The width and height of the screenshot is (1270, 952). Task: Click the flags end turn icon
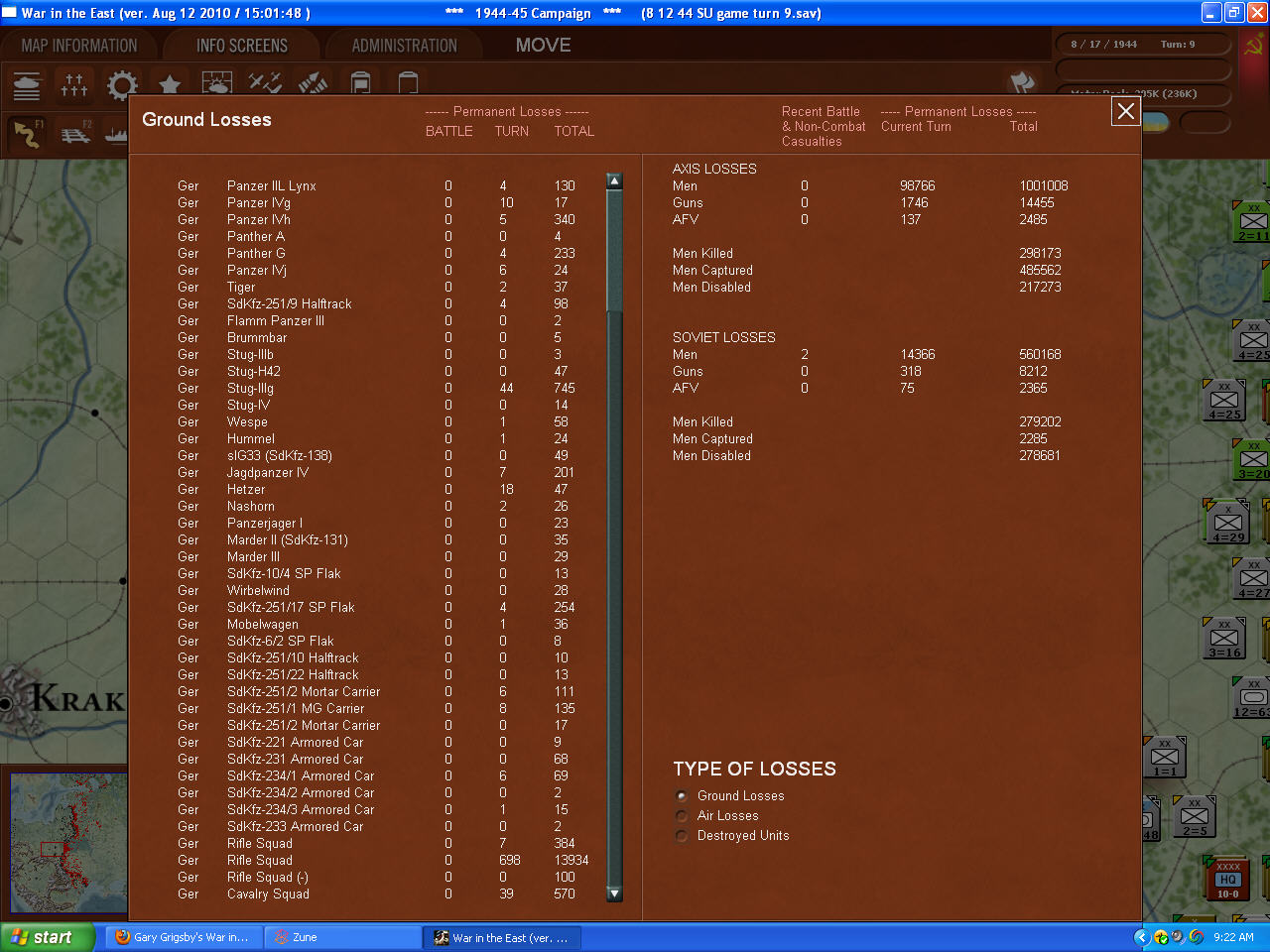point(1022,83)
